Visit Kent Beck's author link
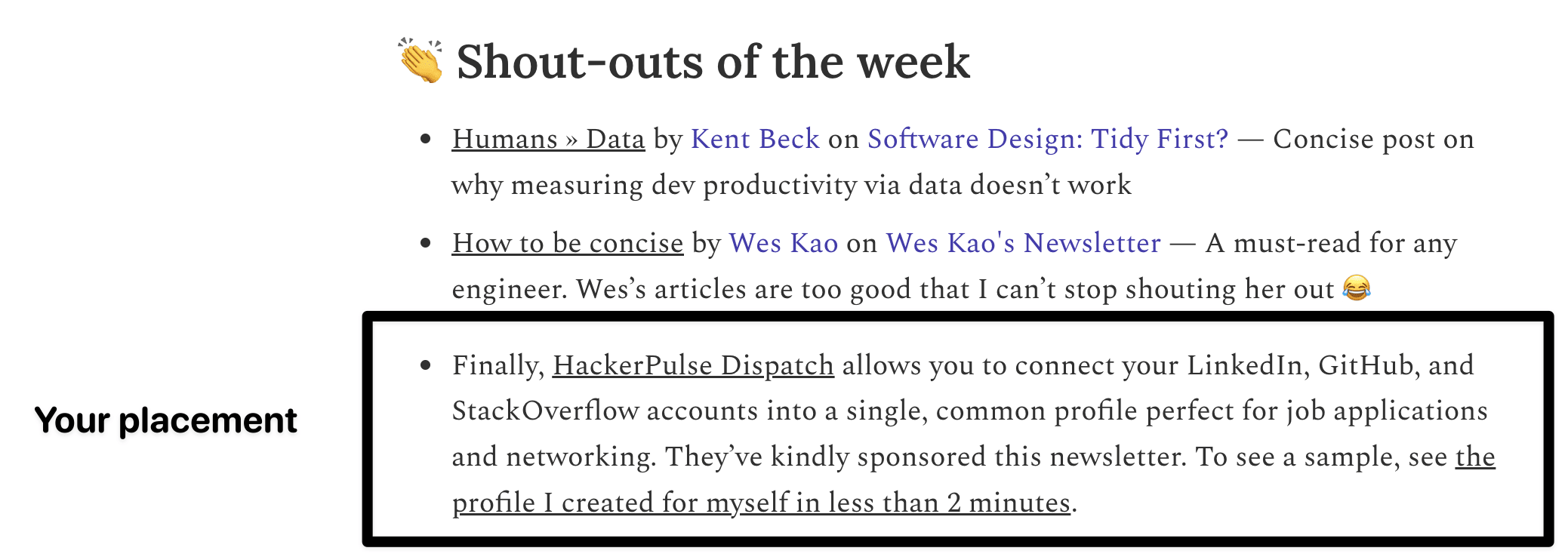The height and width of the screenshot is (560, 1568). [x=755, y=139]
